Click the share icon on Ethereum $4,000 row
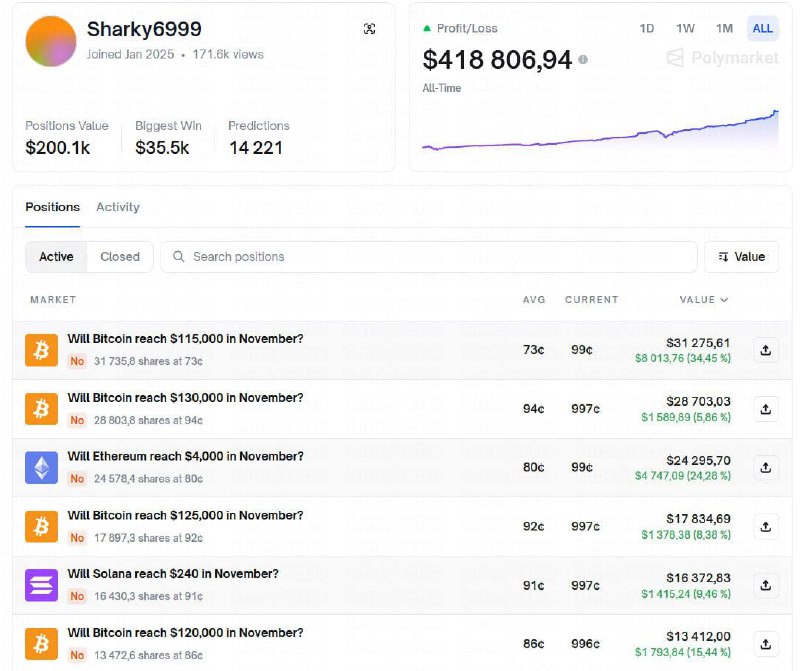 (x=765, y=467)
